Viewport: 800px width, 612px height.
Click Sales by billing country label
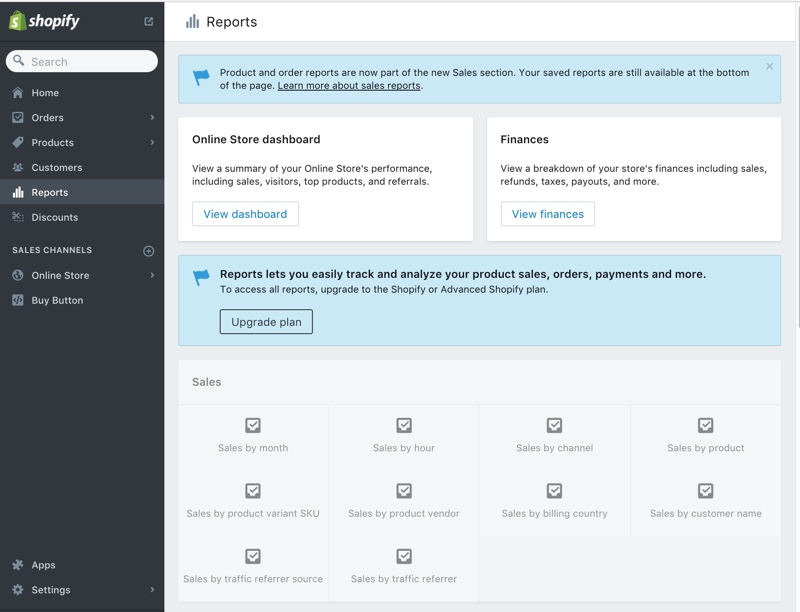point(555,513)
